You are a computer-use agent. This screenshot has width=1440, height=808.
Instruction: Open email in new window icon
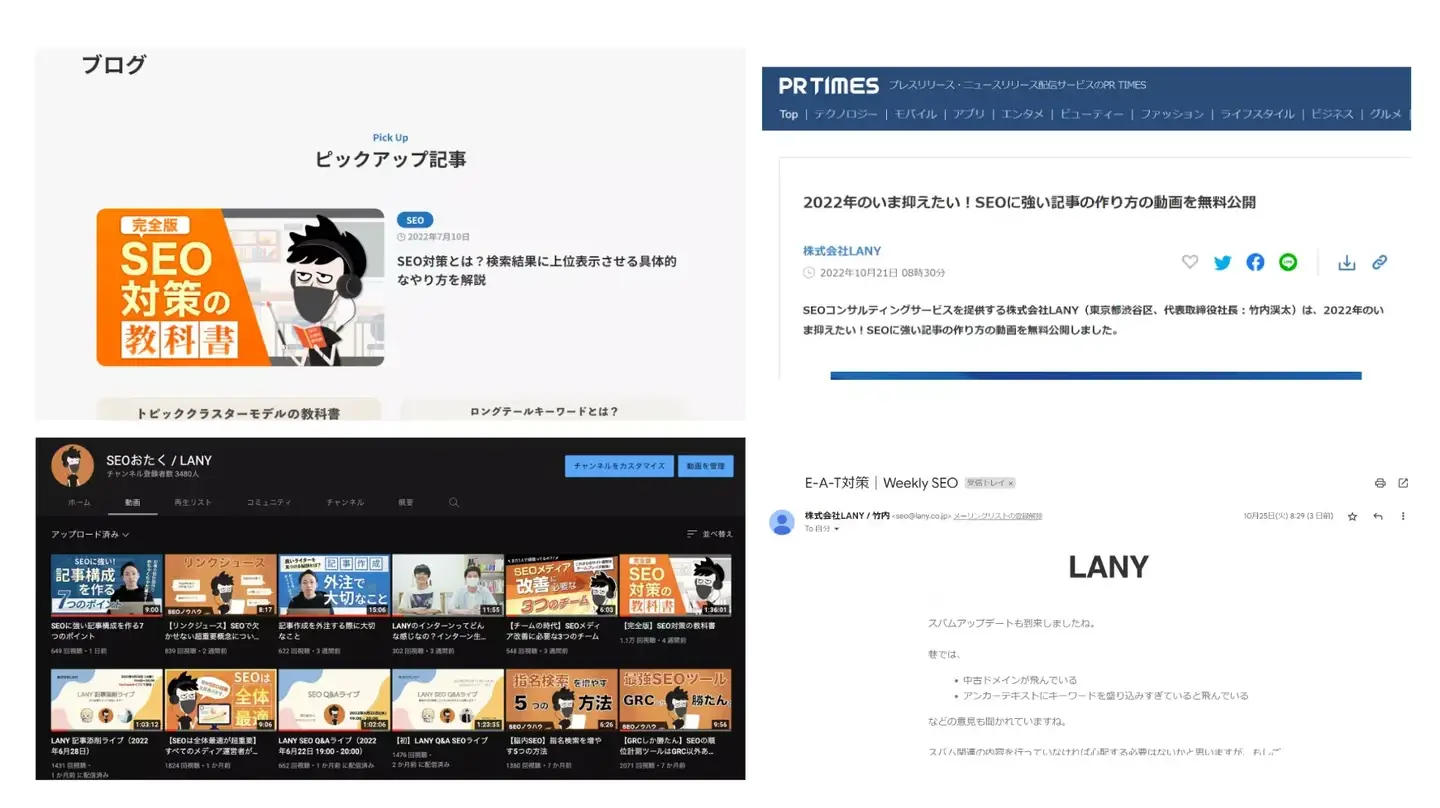1403,483
